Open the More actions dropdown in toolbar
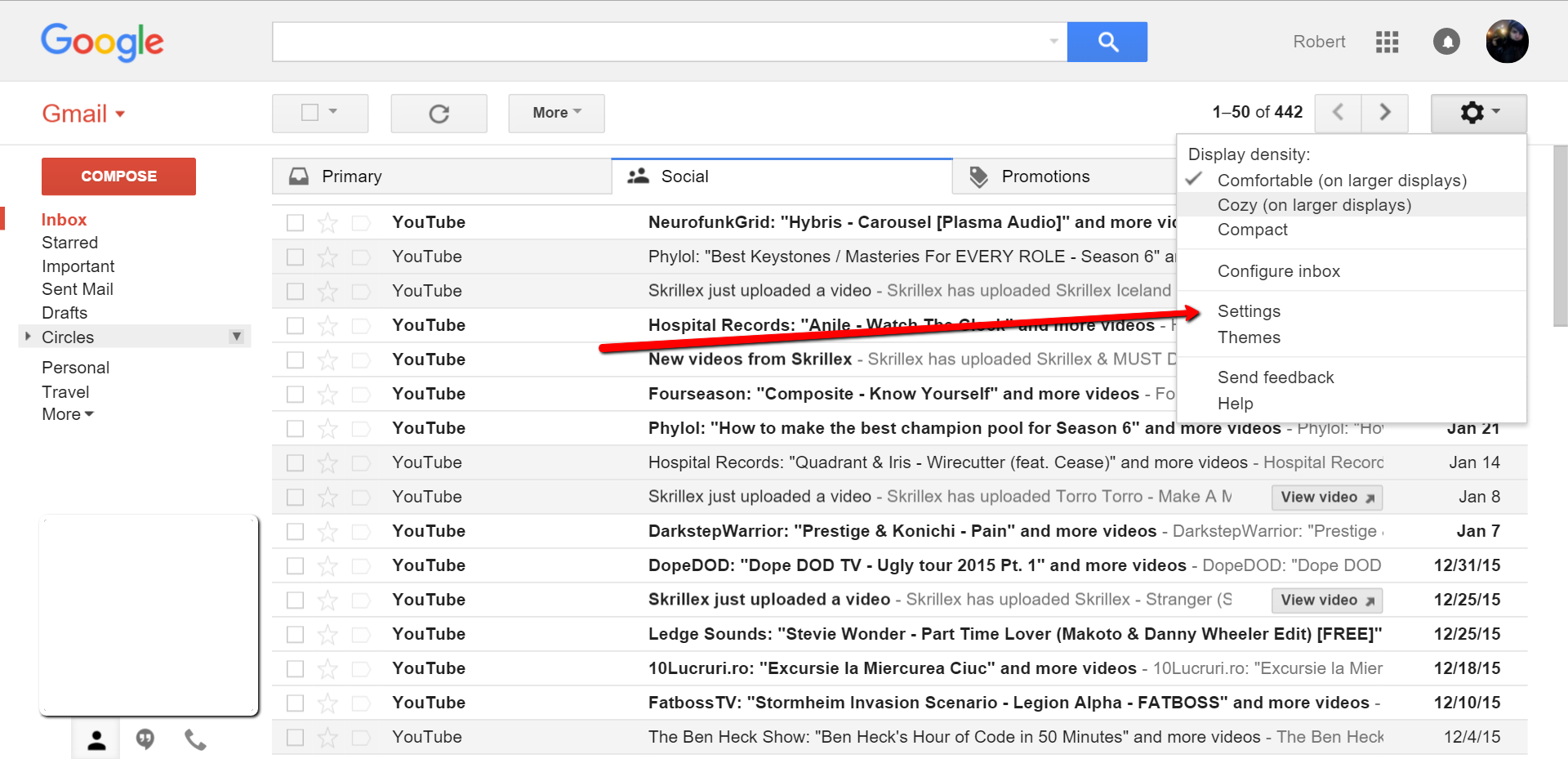The width and height of the screenshot is (1568, 759). click(556, 113)
